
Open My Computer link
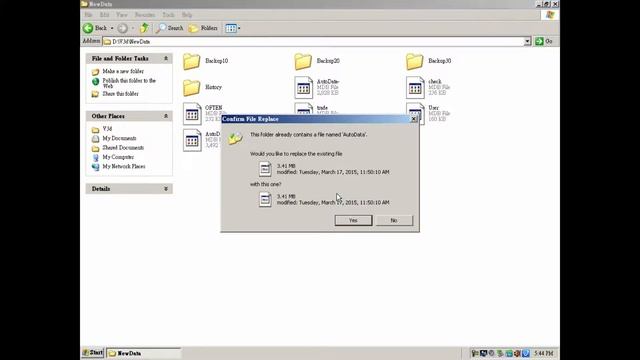click(118, 157)
